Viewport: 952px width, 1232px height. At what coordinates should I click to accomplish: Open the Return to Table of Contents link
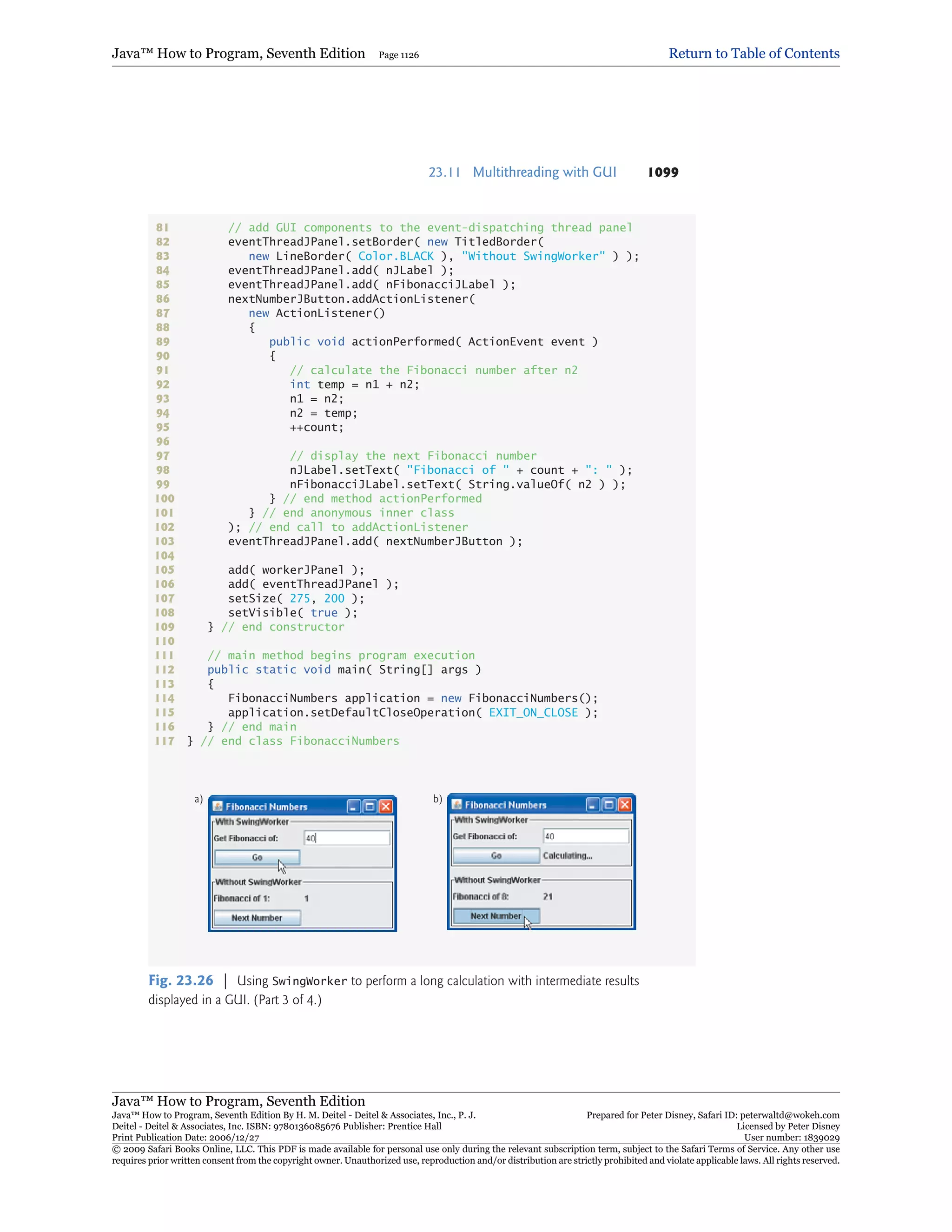coord(754,53)
